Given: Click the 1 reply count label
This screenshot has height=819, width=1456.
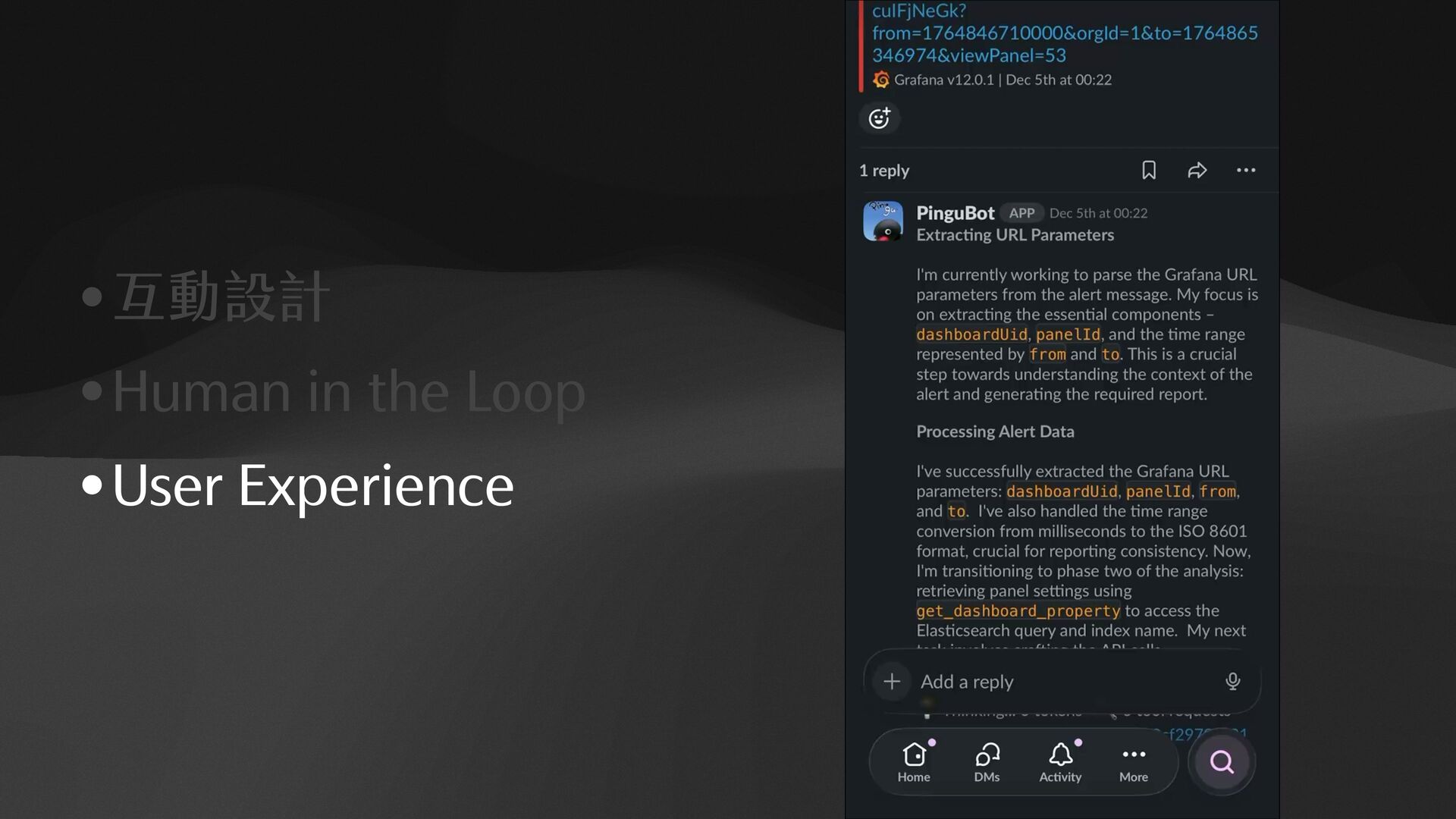Looking at the screenshot, I should pyautogui.click(x=883, y=171).
